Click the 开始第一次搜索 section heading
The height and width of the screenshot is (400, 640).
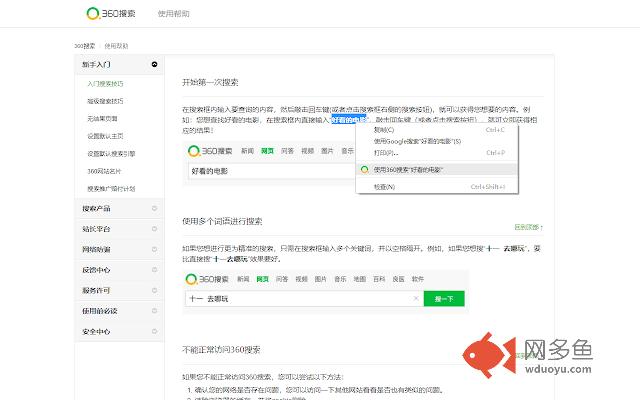coord(210,82)
